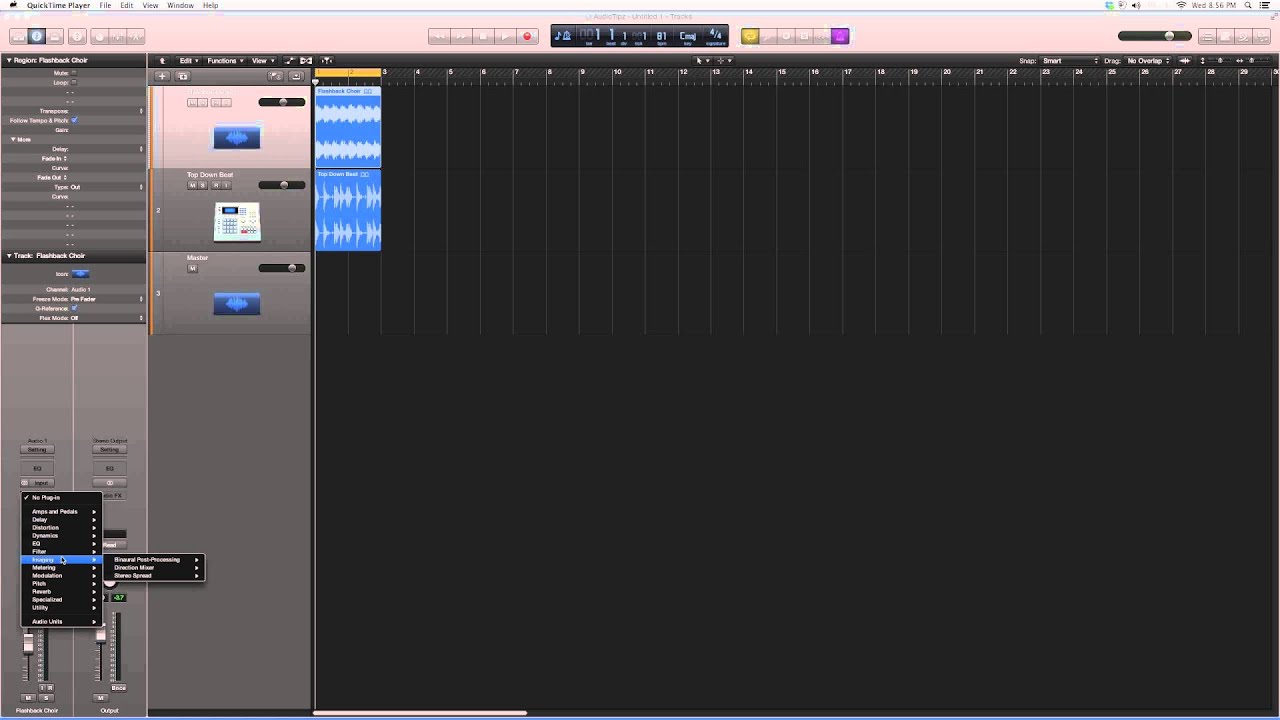The image size is (1280, 720).
Task: Open the Quick Help button in the control bar
Action: pos(78,36)
